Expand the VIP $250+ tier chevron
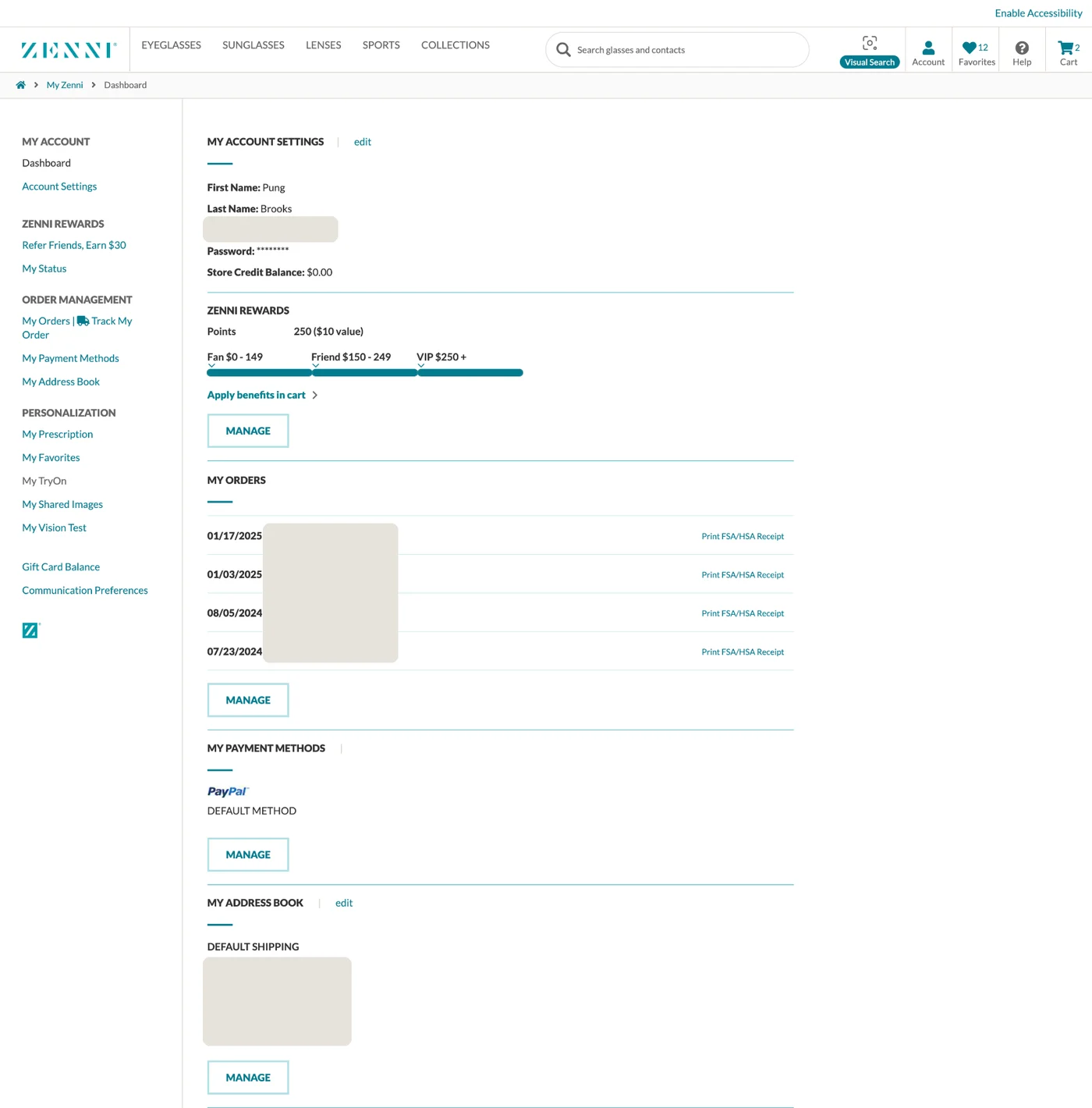 (x=421, y=365)
